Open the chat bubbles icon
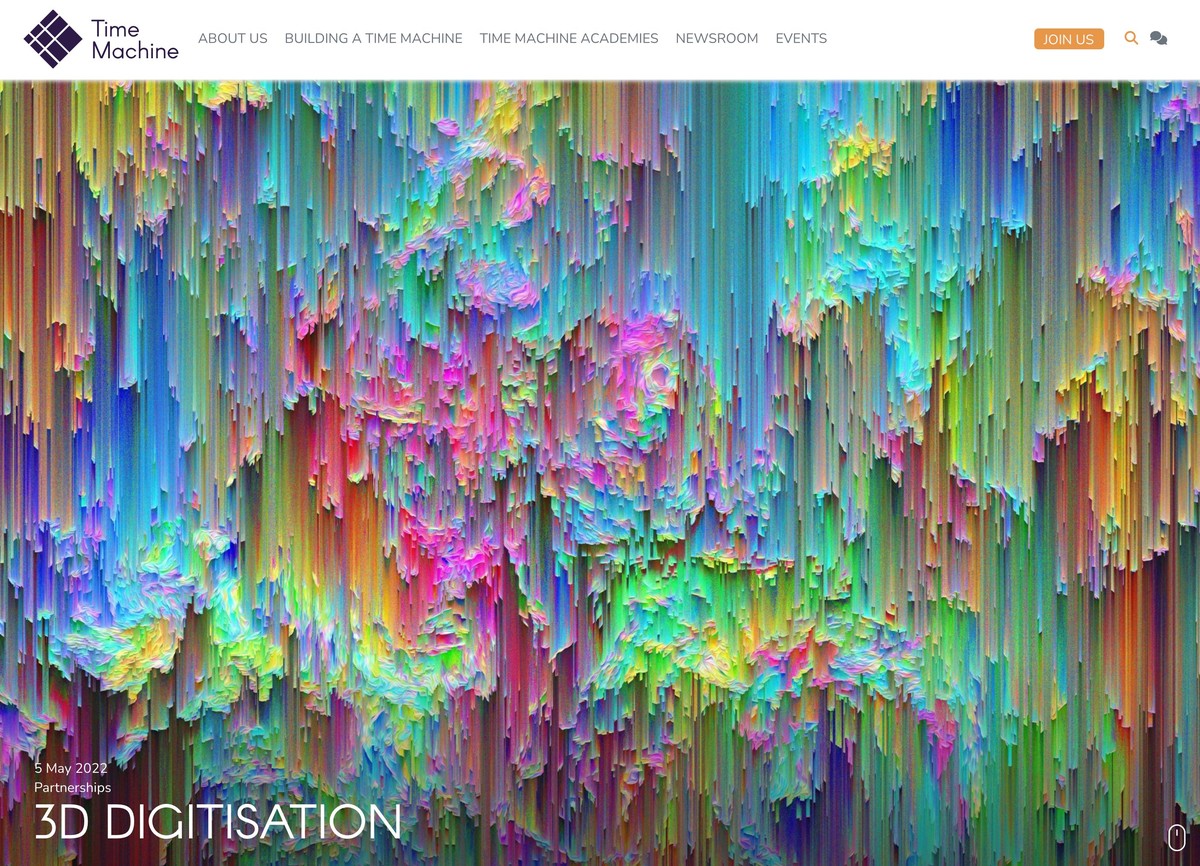1200x866 pixels. point(1158,38)
